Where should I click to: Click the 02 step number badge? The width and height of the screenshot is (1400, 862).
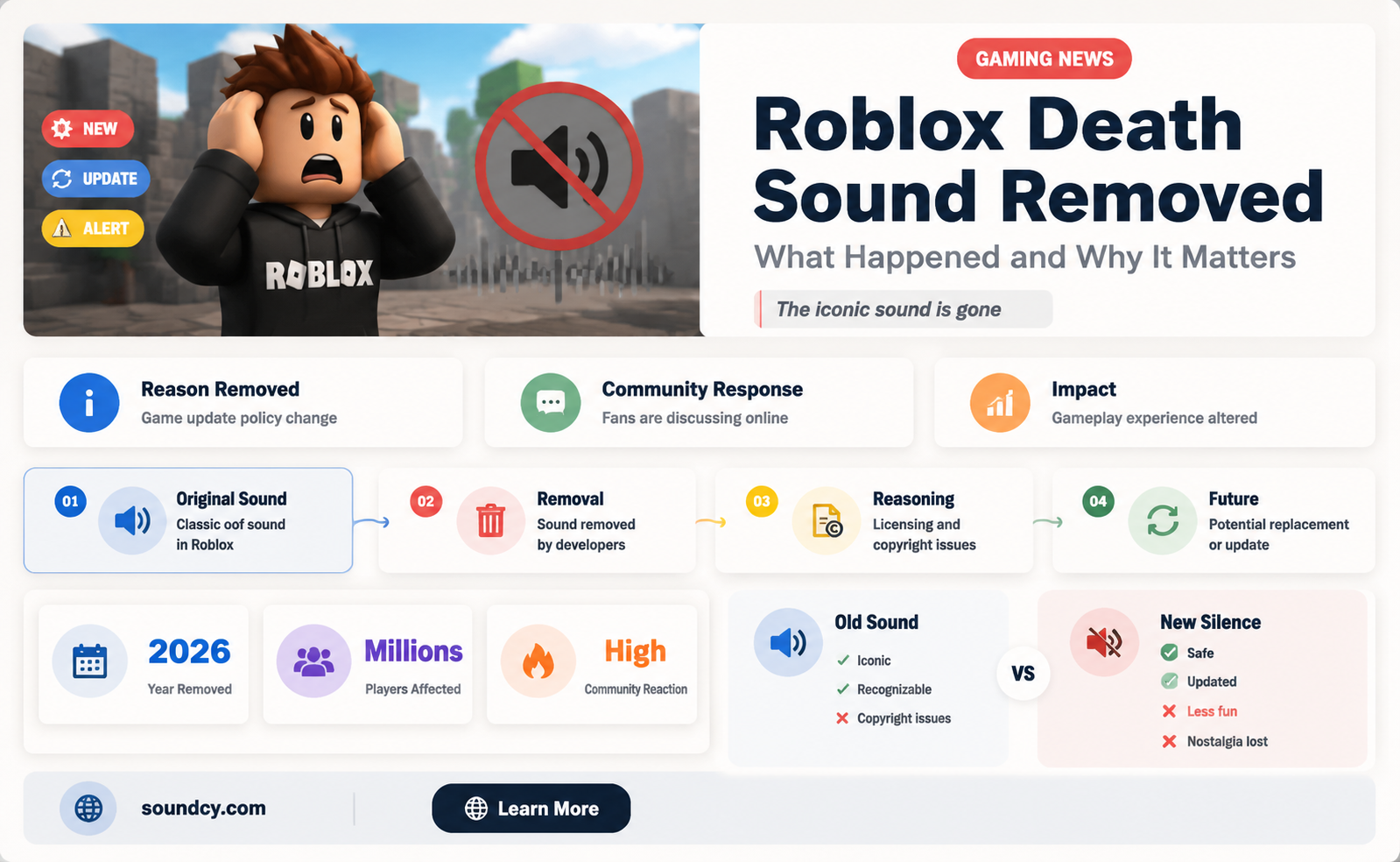click(x=426, y=501)
